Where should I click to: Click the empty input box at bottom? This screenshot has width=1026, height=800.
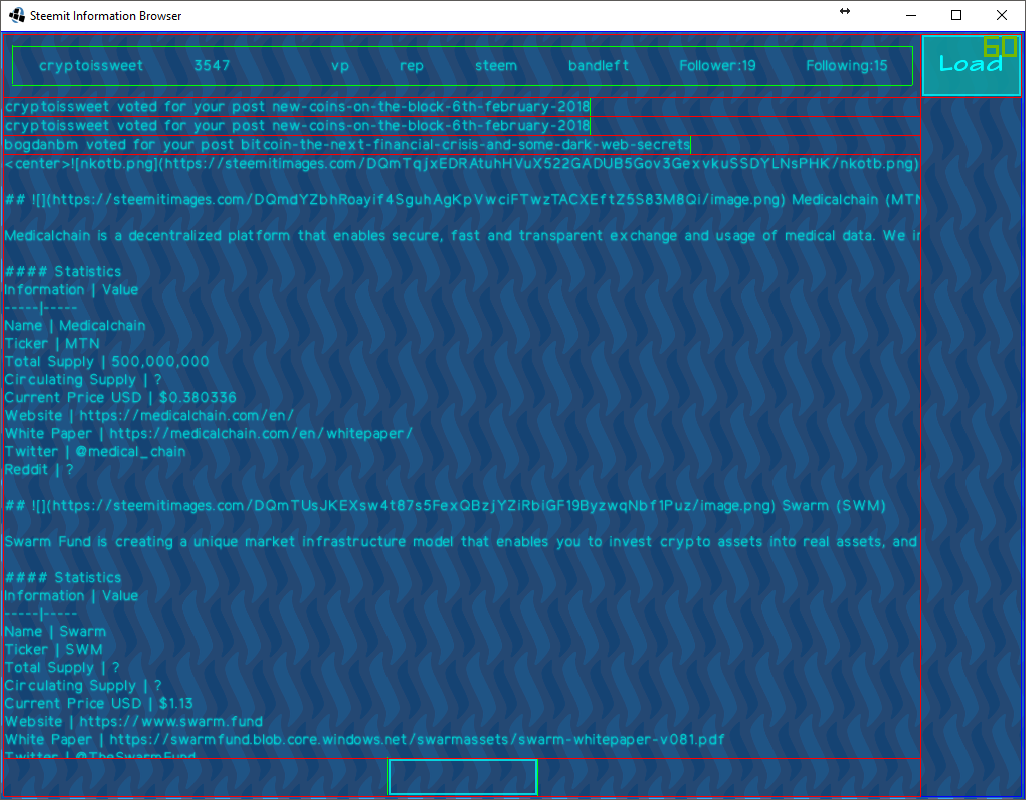[463, 777]
